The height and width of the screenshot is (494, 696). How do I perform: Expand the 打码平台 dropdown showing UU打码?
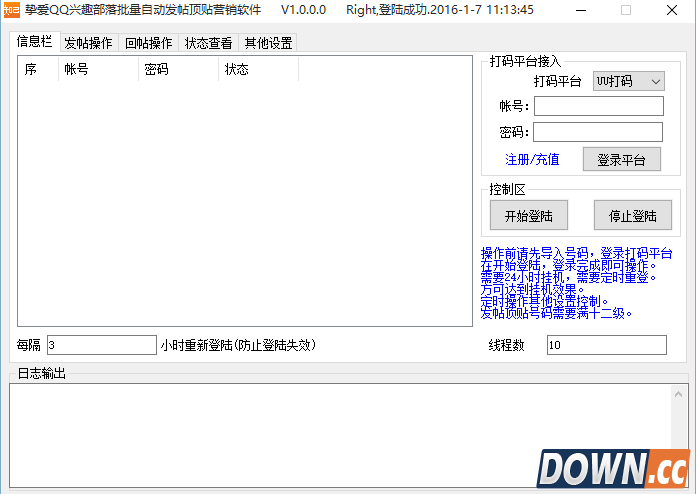coord(629,81)
